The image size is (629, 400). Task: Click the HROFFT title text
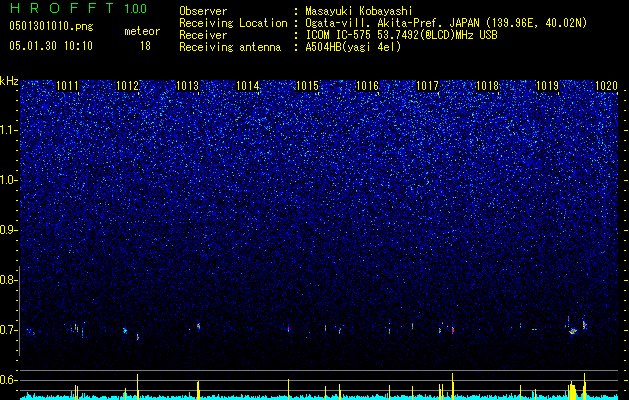(x=62, y=8)
